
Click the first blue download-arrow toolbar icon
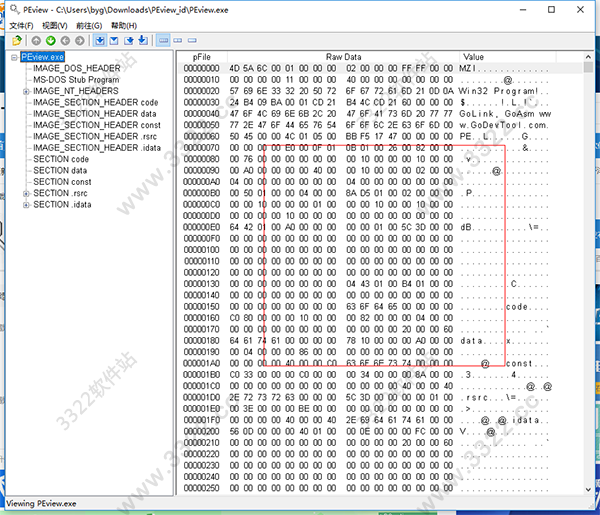click(100, 40)
